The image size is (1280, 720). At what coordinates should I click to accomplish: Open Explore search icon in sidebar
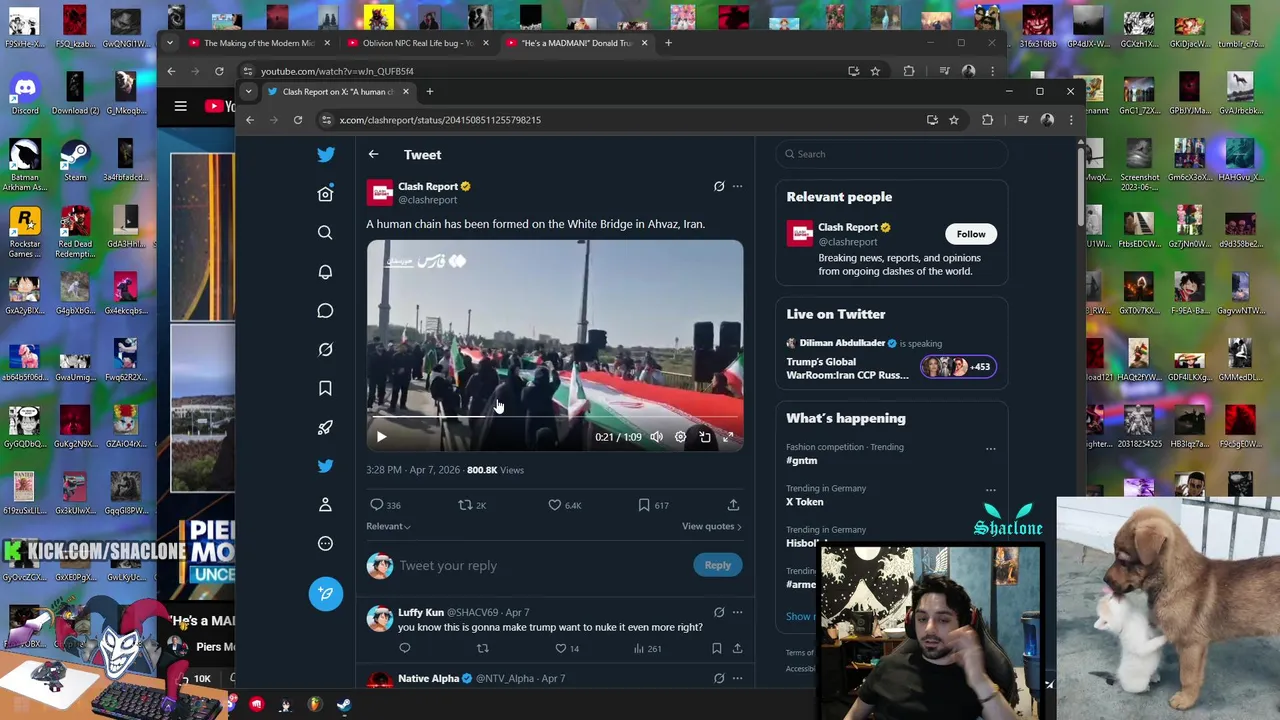click(325, 233)
